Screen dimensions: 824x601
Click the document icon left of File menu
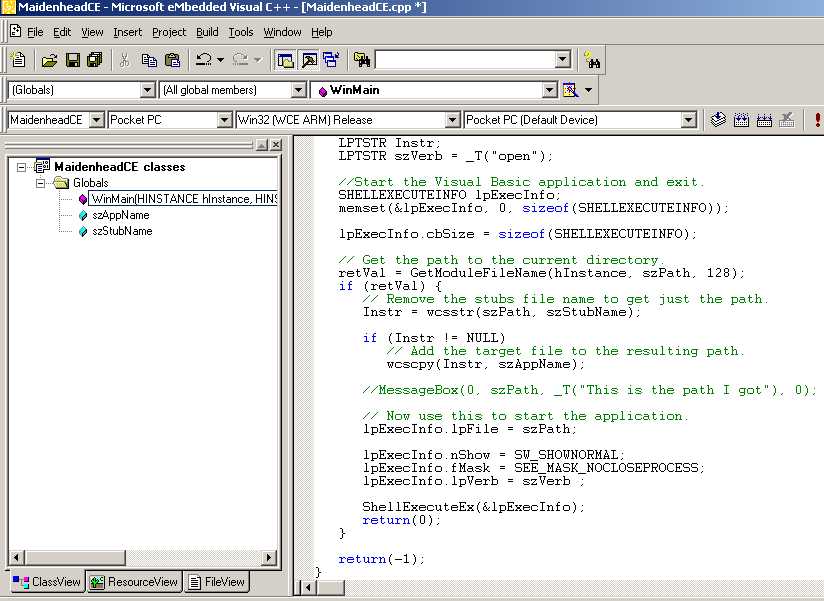pyautogui.click(x=16, y=32)
